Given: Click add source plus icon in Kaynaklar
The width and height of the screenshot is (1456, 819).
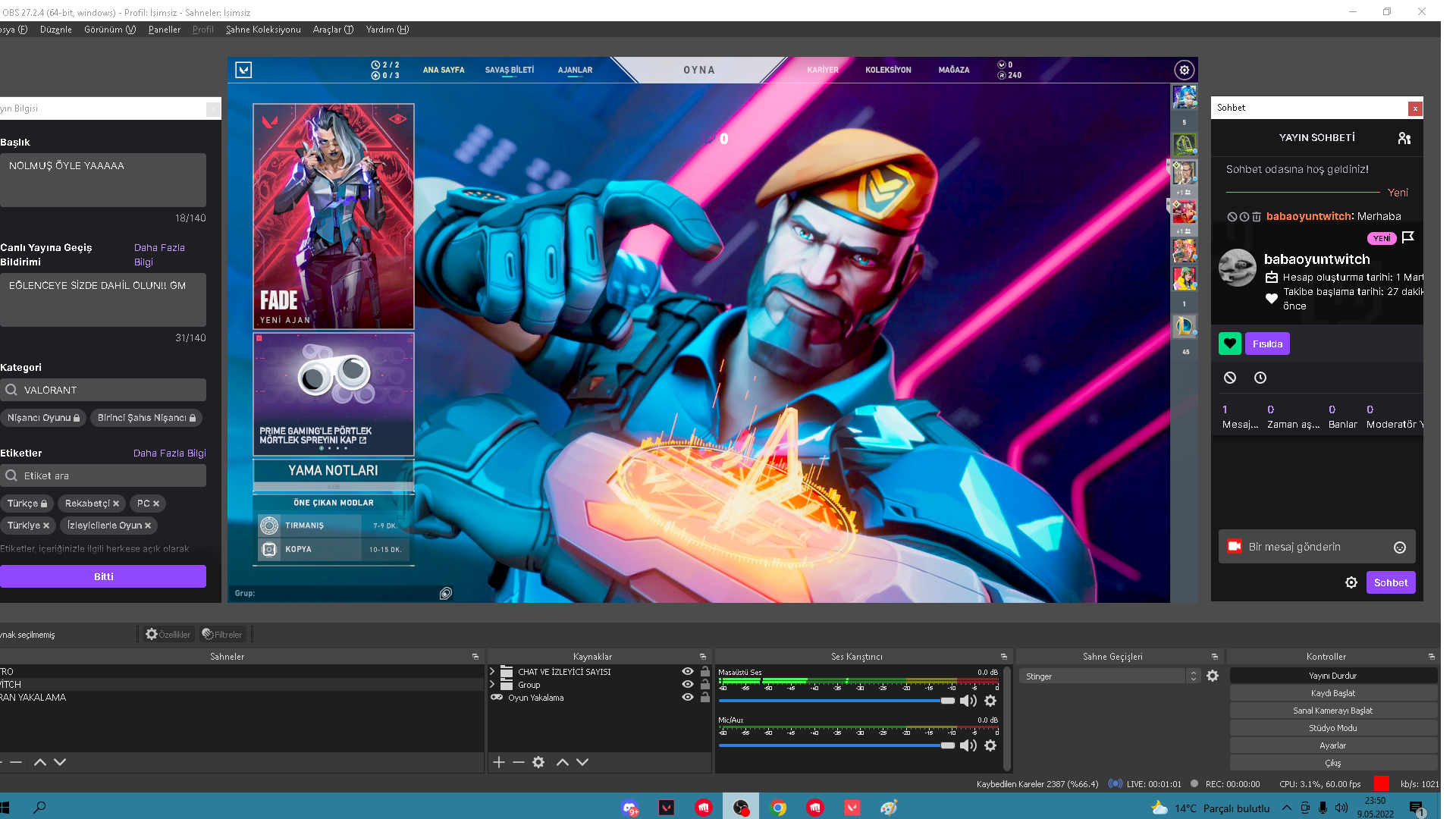Looking at the screenshot, I should (499, 762).
